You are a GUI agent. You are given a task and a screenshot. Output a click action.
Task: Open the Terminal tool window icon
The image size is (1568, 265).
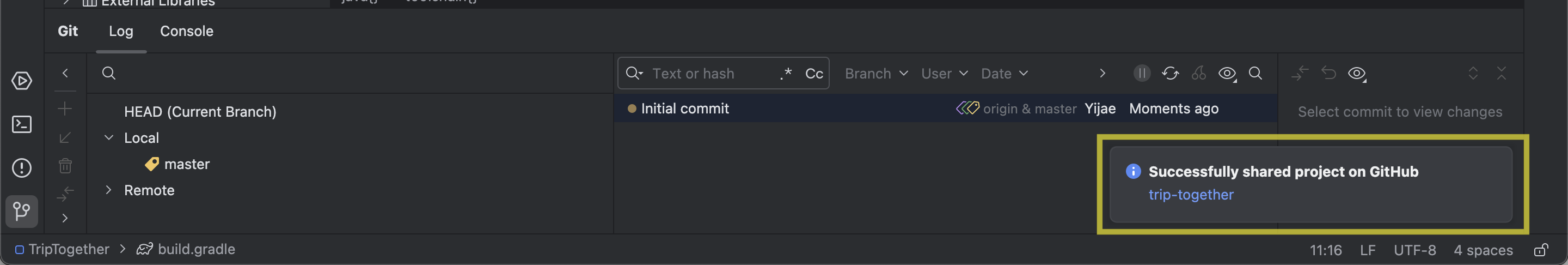pos(22,124)
